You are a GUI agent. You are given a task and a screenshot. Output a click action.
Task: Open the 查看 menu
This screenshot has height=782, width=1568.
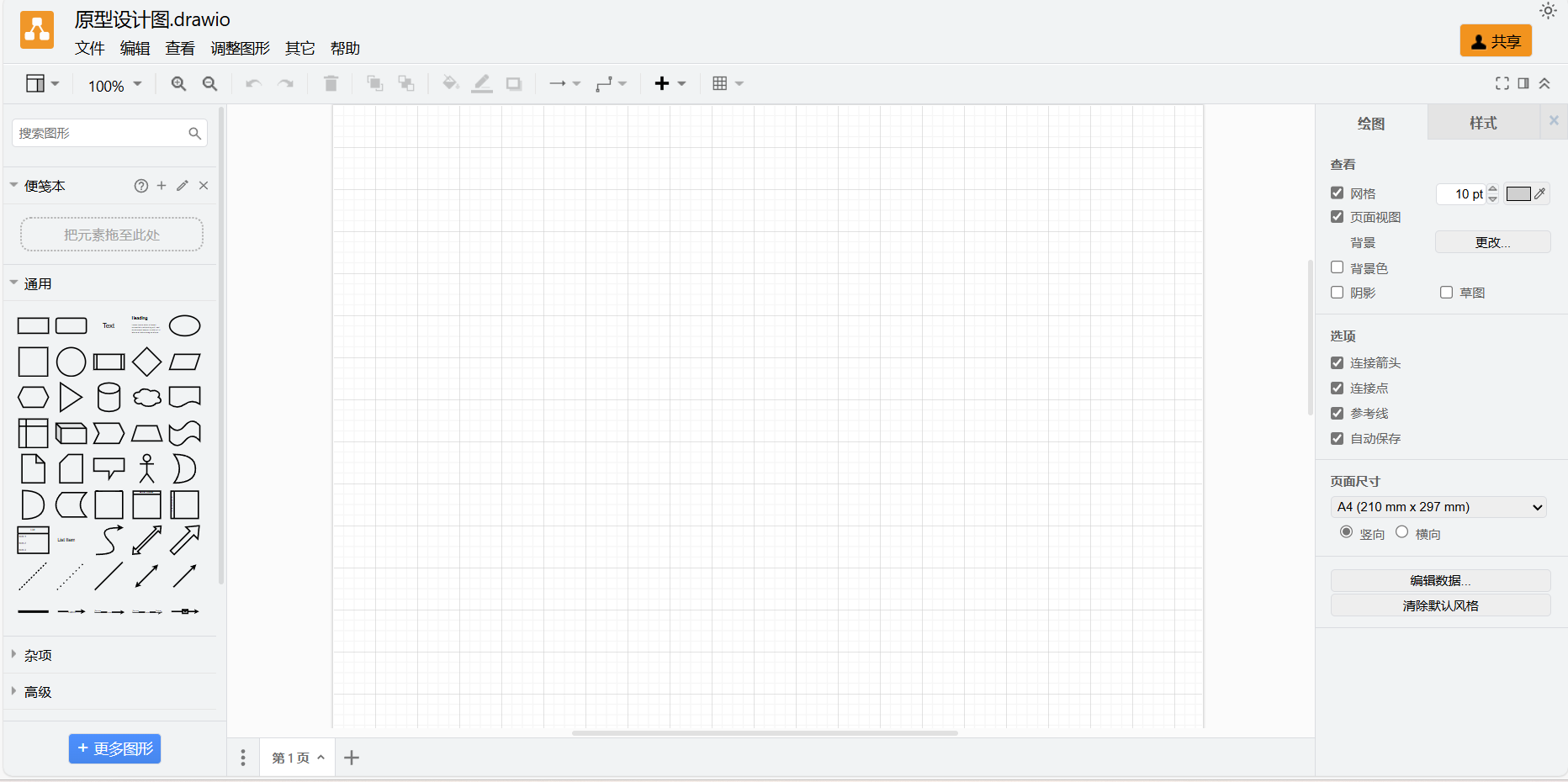(x=180, y=48)
